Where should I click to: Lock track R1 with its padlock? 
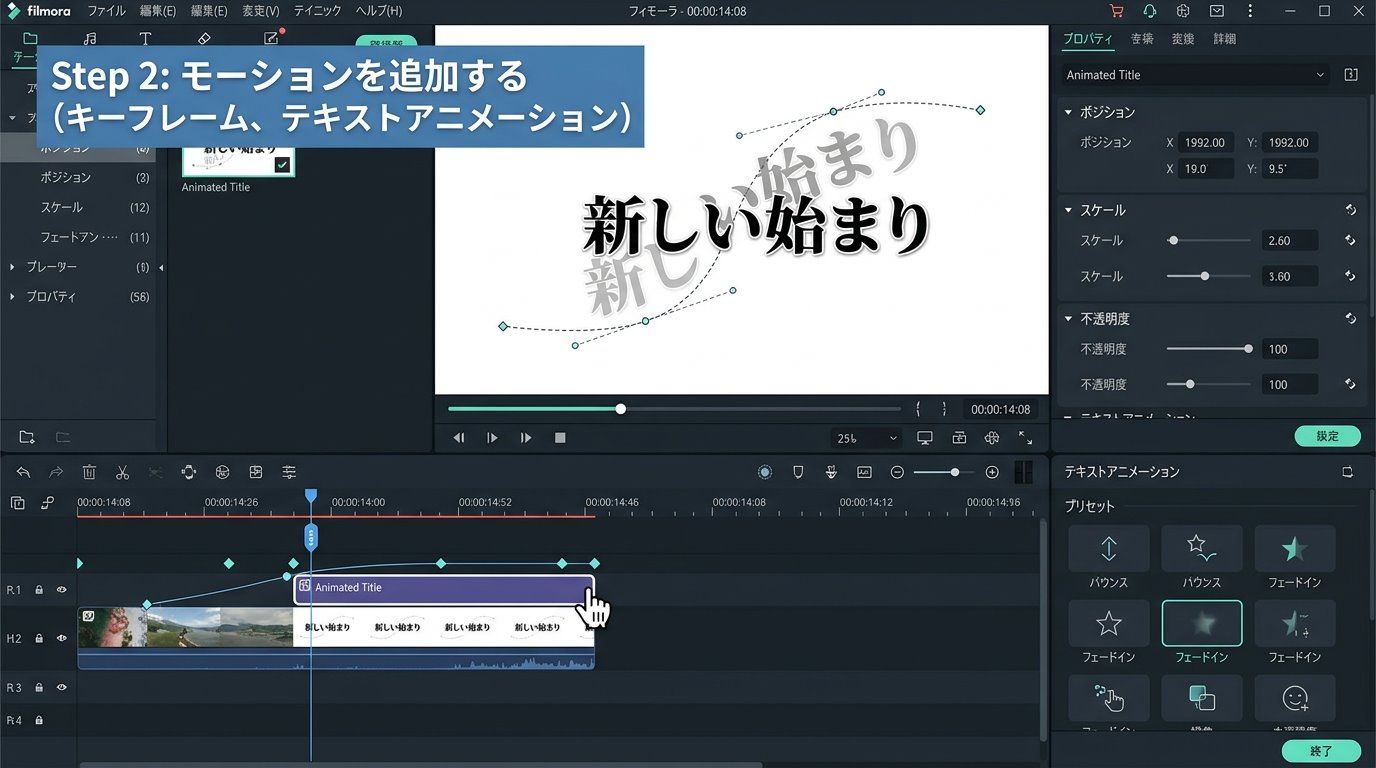click(39, 590)
